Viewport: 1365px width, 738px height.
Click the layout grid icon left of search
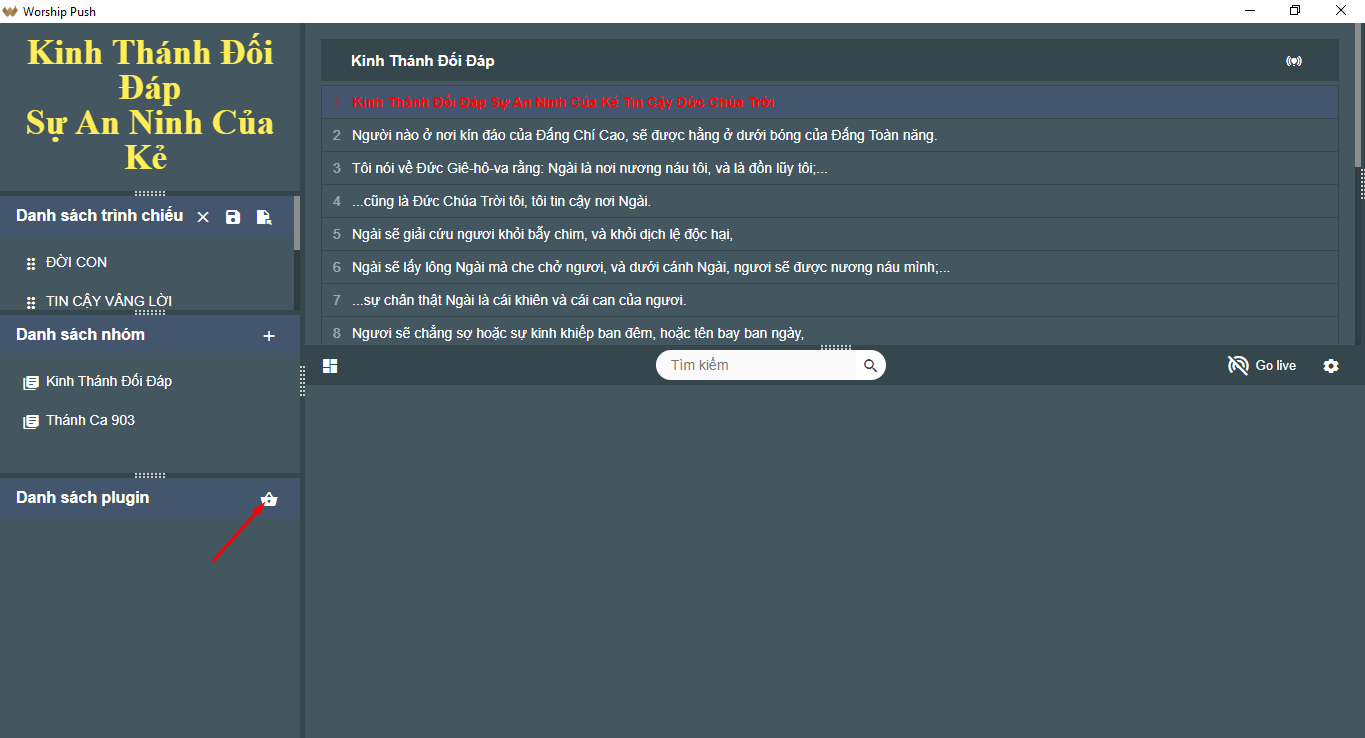pyautogui.click(x=330, y=366)
